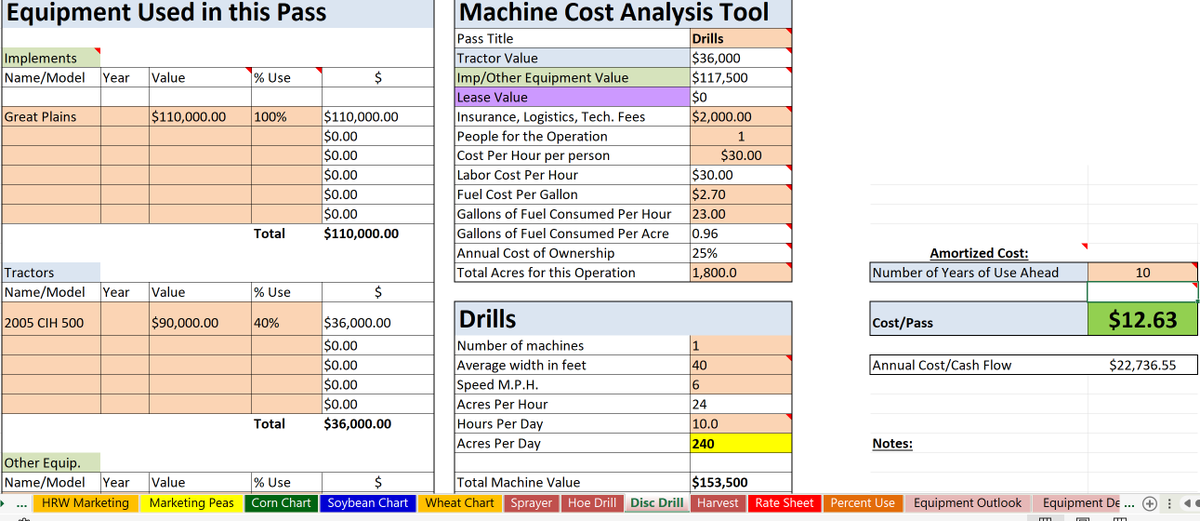Viewport: 1200px width, 521px height.
Task: Click the 'Other Equip.' section label
Action: [x=50, y=463]
